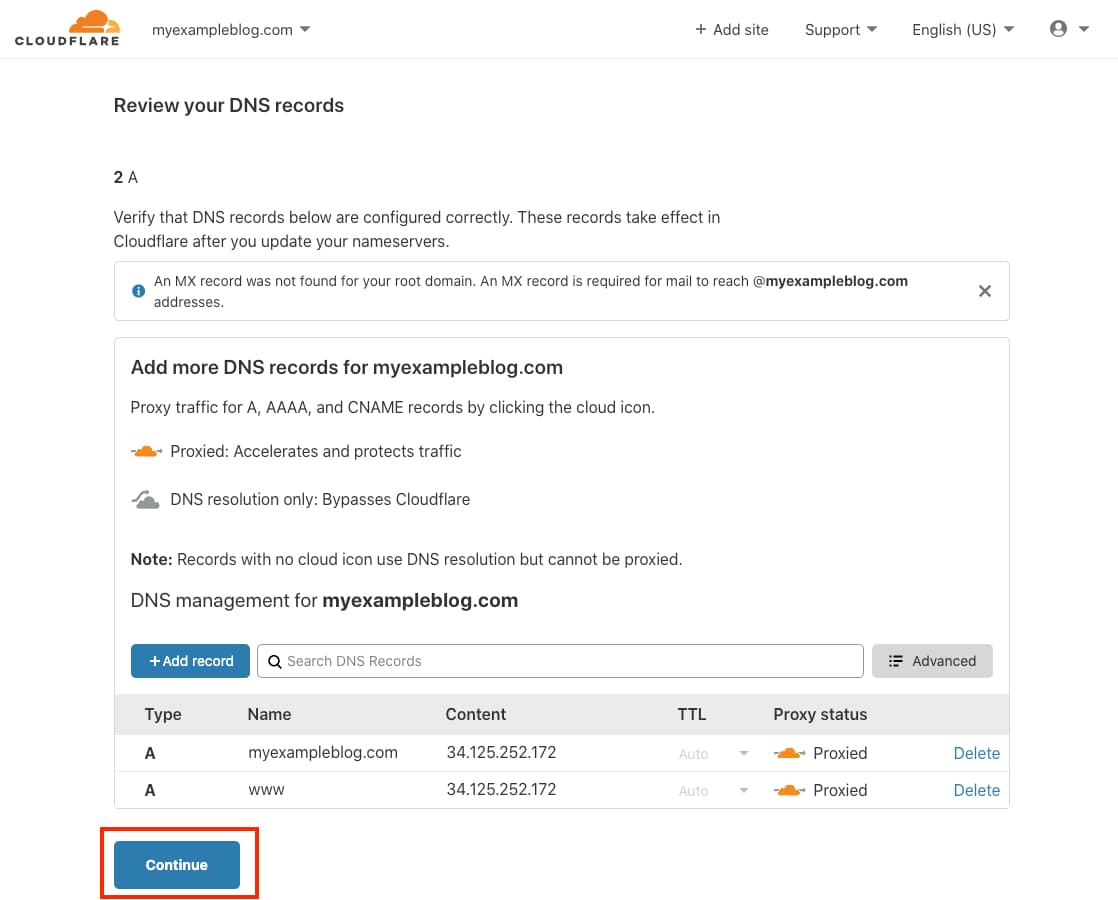This screenshot has width=1118, height=900.
Task: Open the user account avatar icon
Action: coord(1058,29)
